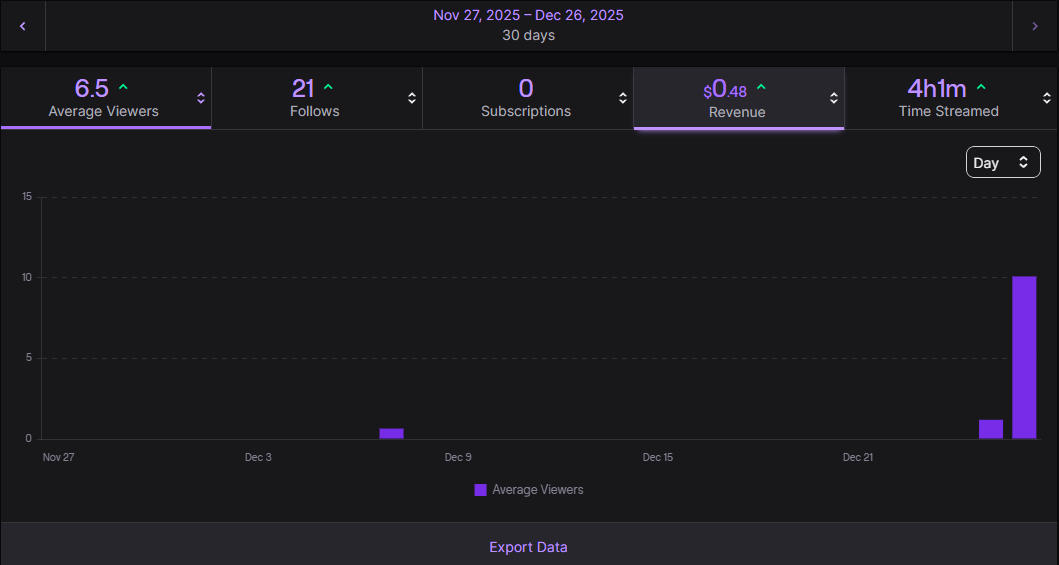Screen dimensions: 1059x565
Task: Click the green trend arrow next to 4h1m
Action: pyautogui.click(x=981, y=87)
